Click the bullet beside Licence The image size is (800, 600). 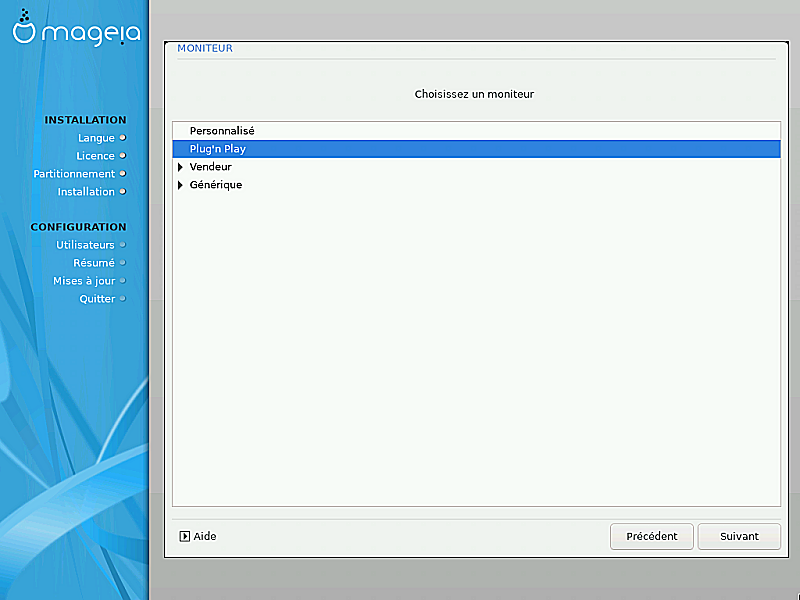[x=122, y=156]
